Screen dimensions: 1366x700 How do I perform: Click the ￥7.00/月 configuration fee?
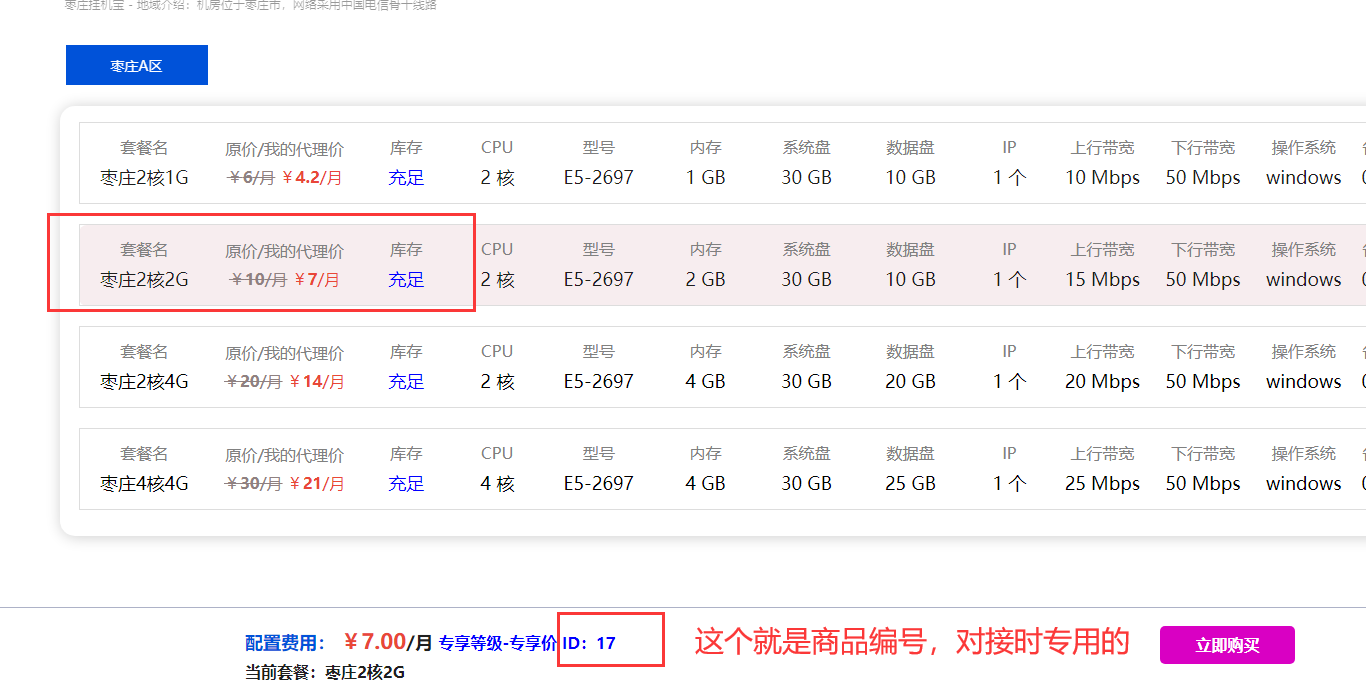(x=388, y=642)
